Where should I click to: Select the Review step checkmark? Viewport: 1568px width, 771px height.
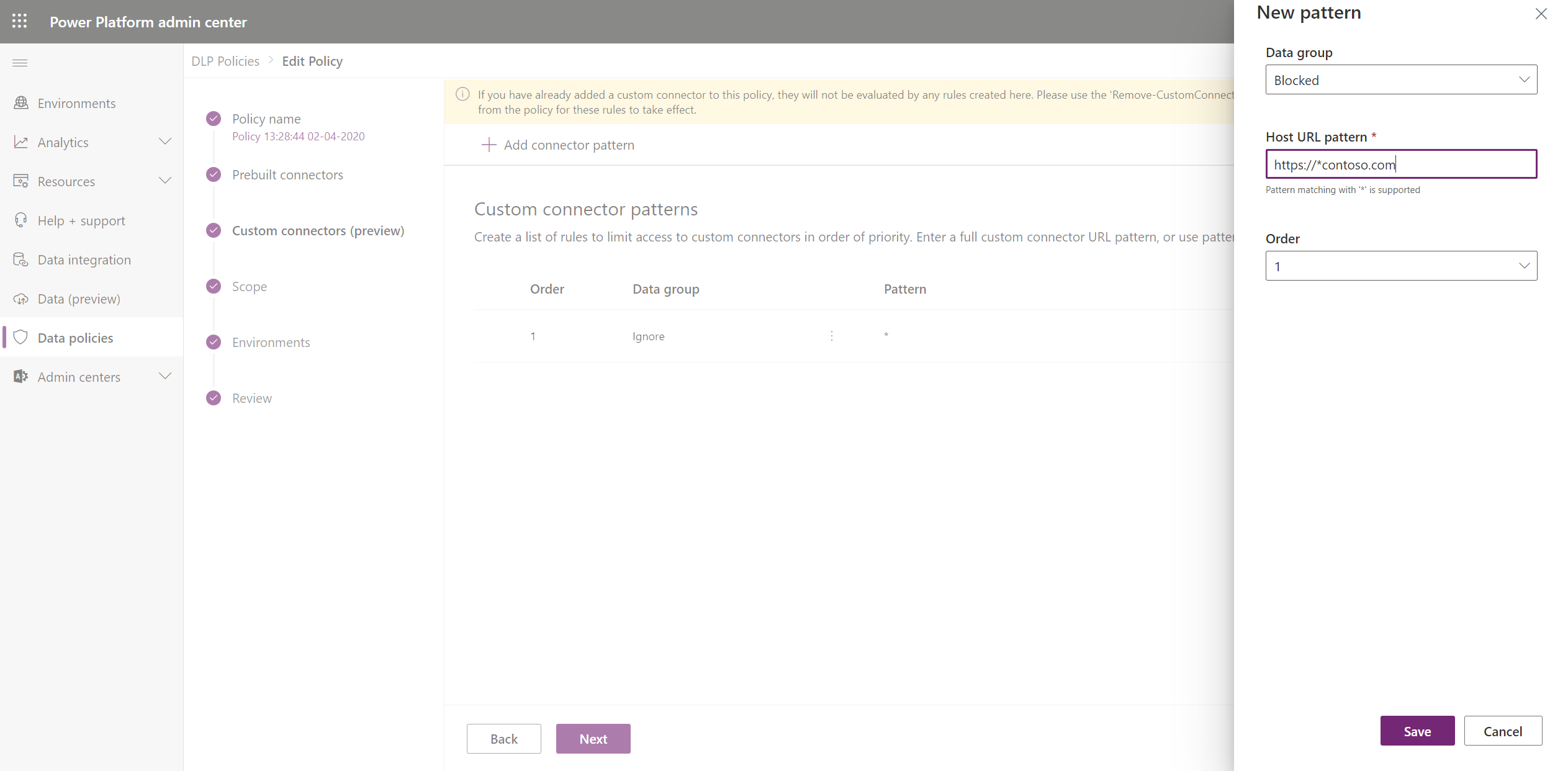pyautogui.click(x=214, y=398)
